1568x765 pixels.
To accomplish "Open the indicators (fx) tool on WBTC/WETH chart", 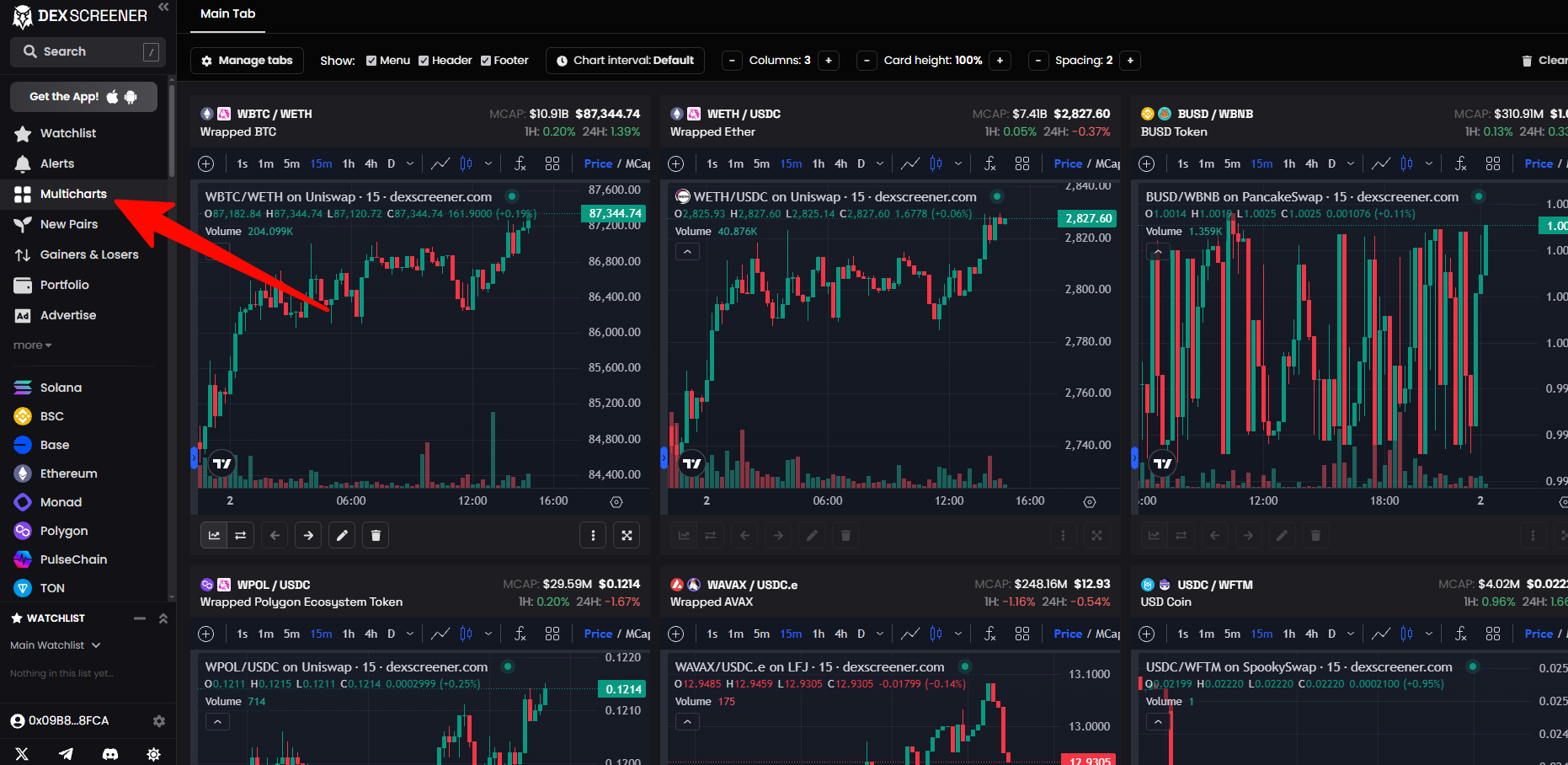I will point(520,163).
